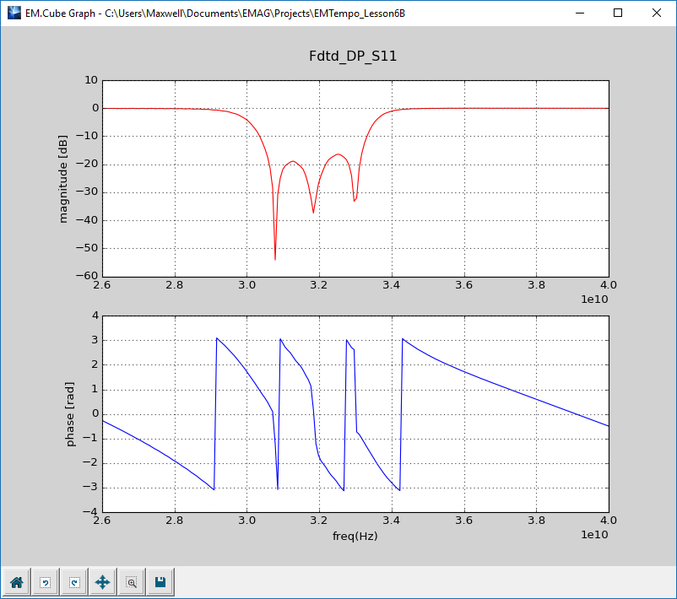Go back to the previous view
677x599 pixels.
click(x=45, y=582)
